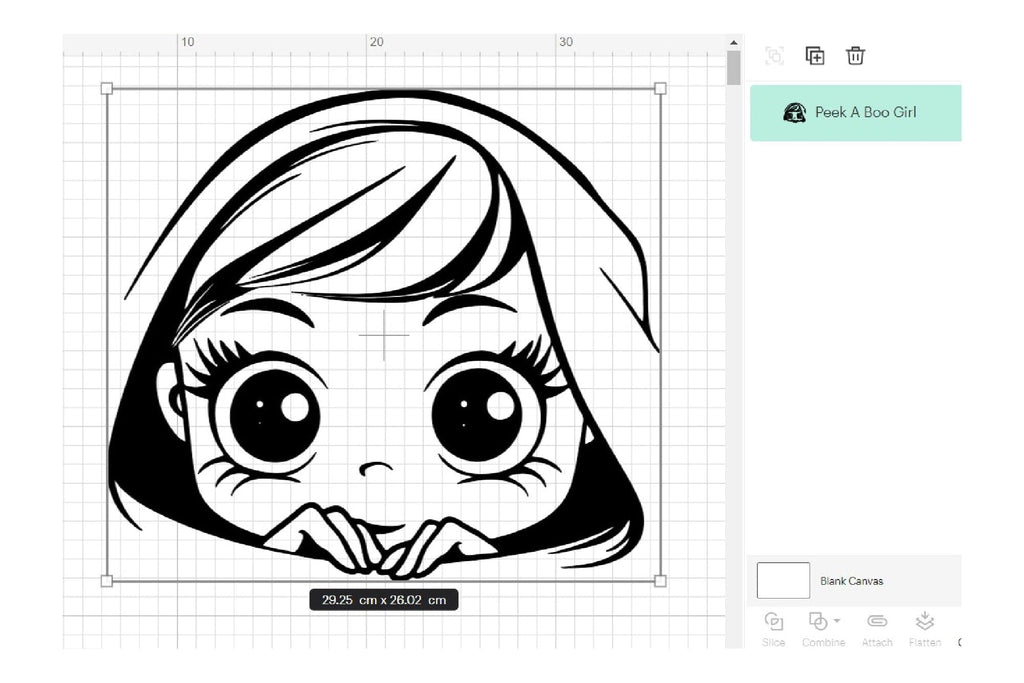This screenshot has width=1024, height=683.
Task: Delete the layer using the trash icon
Action: pos(855,57)
